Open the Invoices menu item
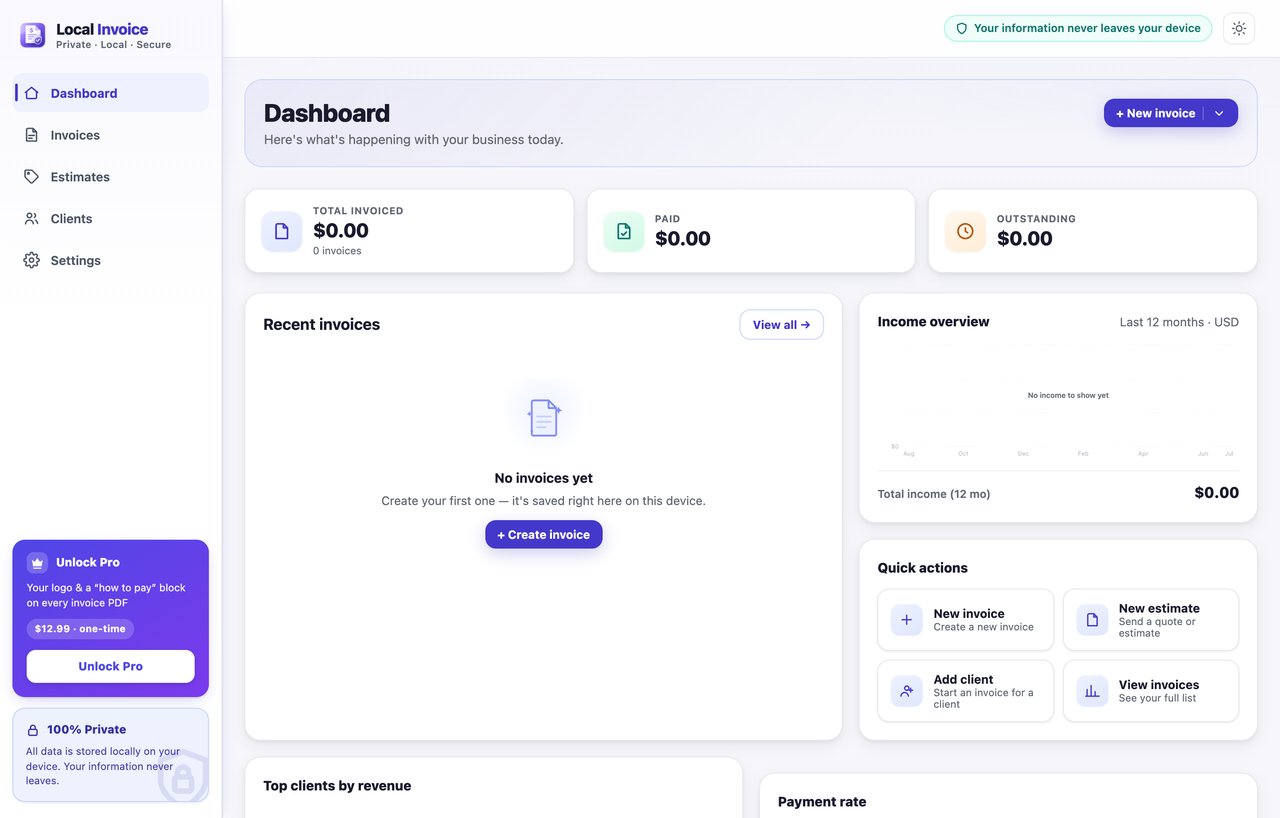 [x=112, y=135]
